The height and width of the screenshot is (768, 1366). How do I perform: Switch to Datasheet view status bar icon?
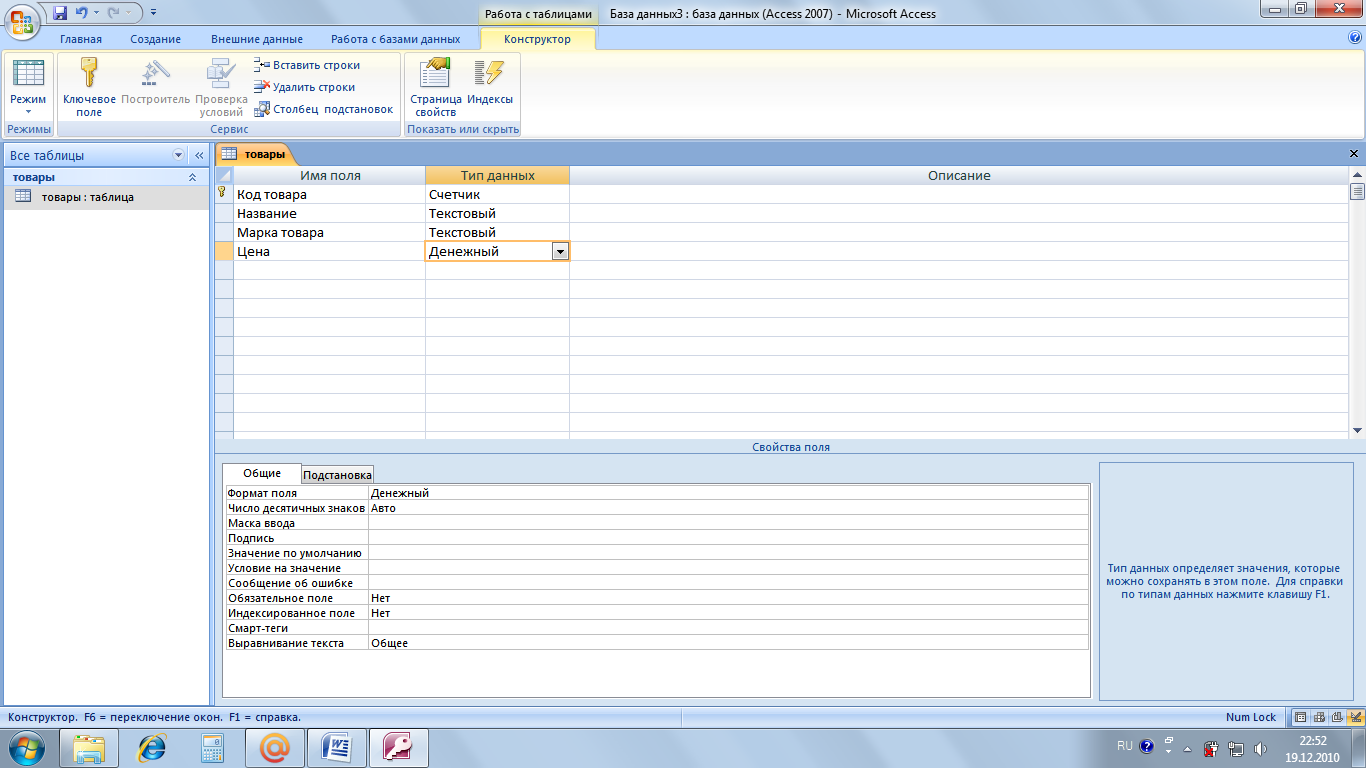coord(1300,717)
